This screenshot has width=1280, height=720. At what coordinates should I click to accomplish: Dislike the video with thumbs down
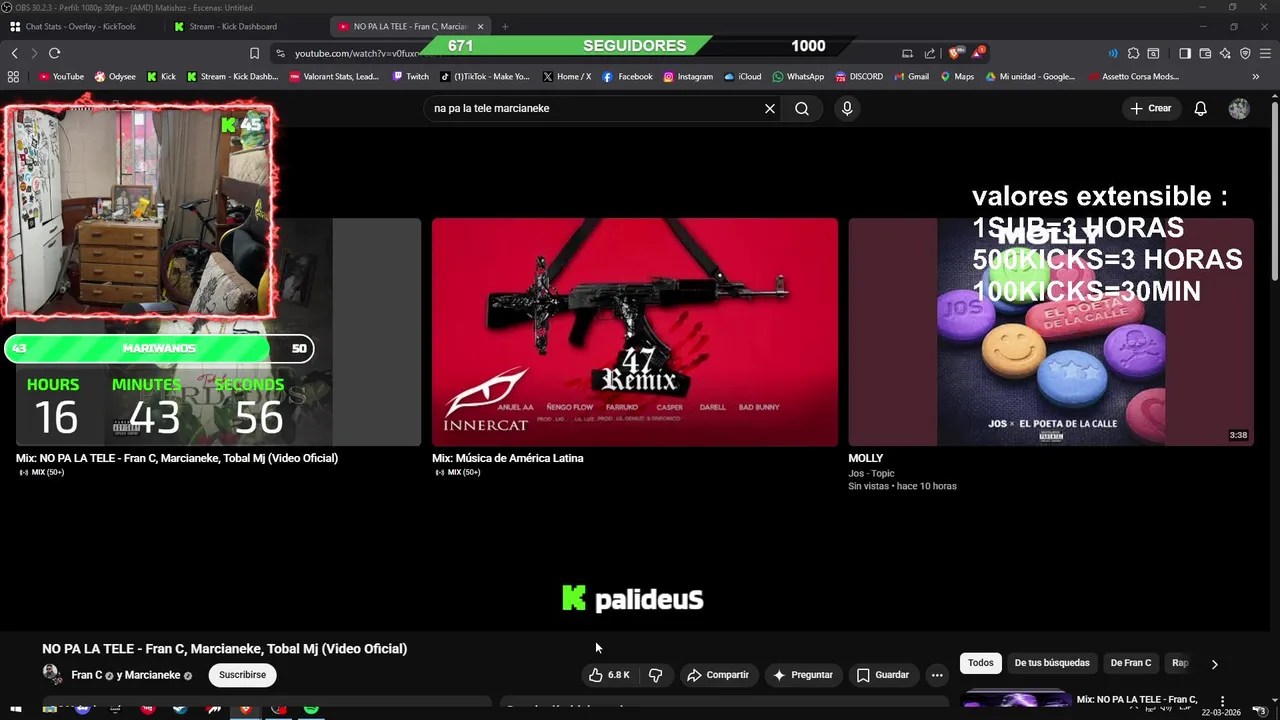656,675
